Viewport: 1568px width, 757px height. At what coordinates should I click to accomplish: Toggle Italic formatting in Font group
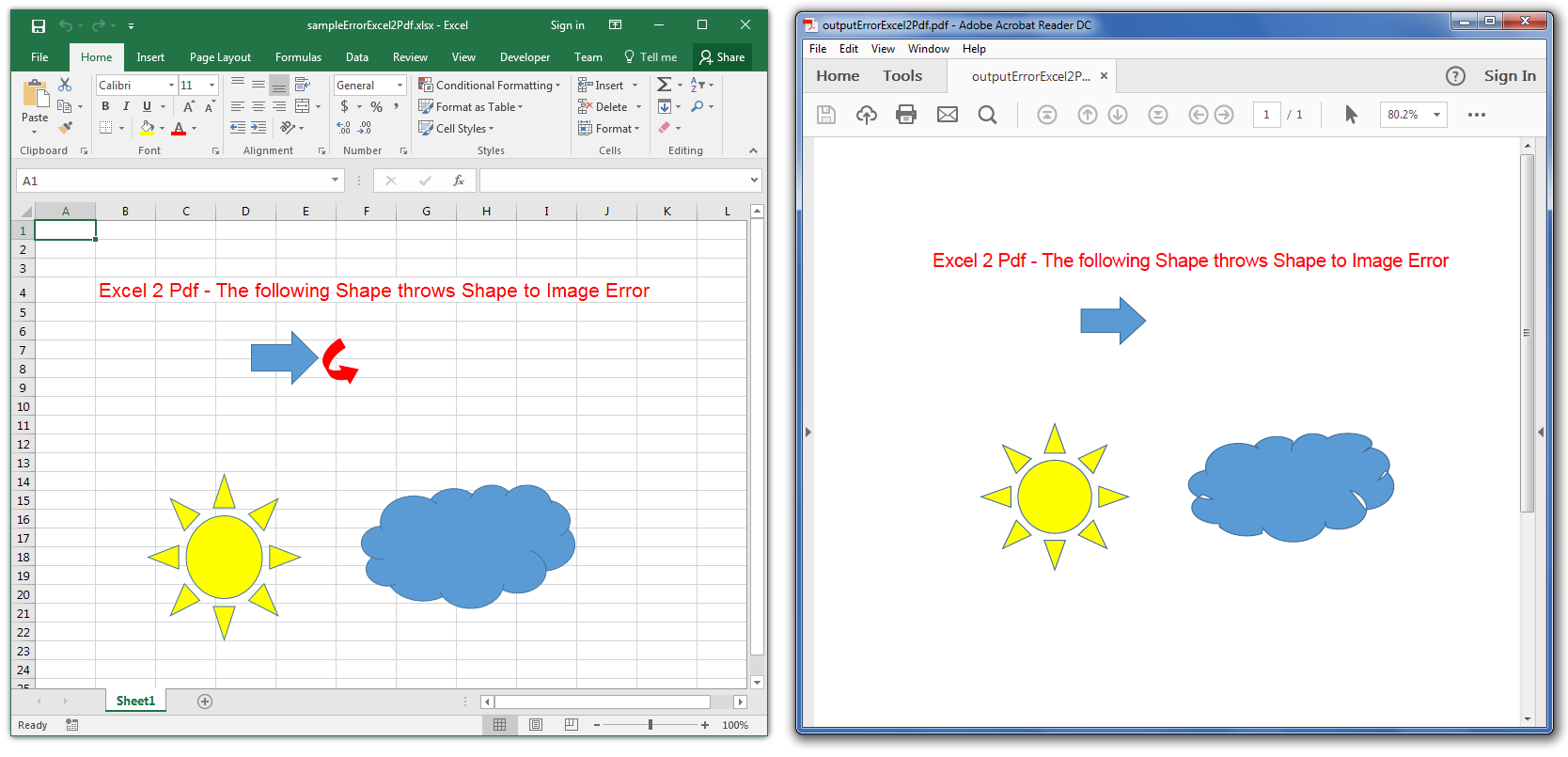[126, 106]
